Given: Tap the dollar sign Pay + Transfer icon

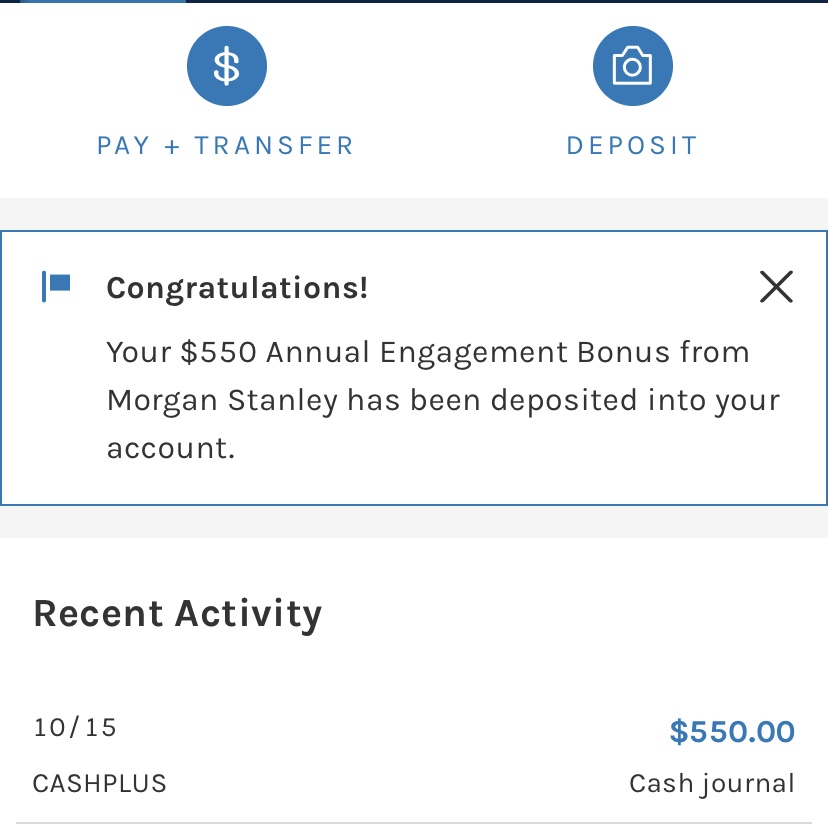Looking at the screenshot, I should [227, 67].
